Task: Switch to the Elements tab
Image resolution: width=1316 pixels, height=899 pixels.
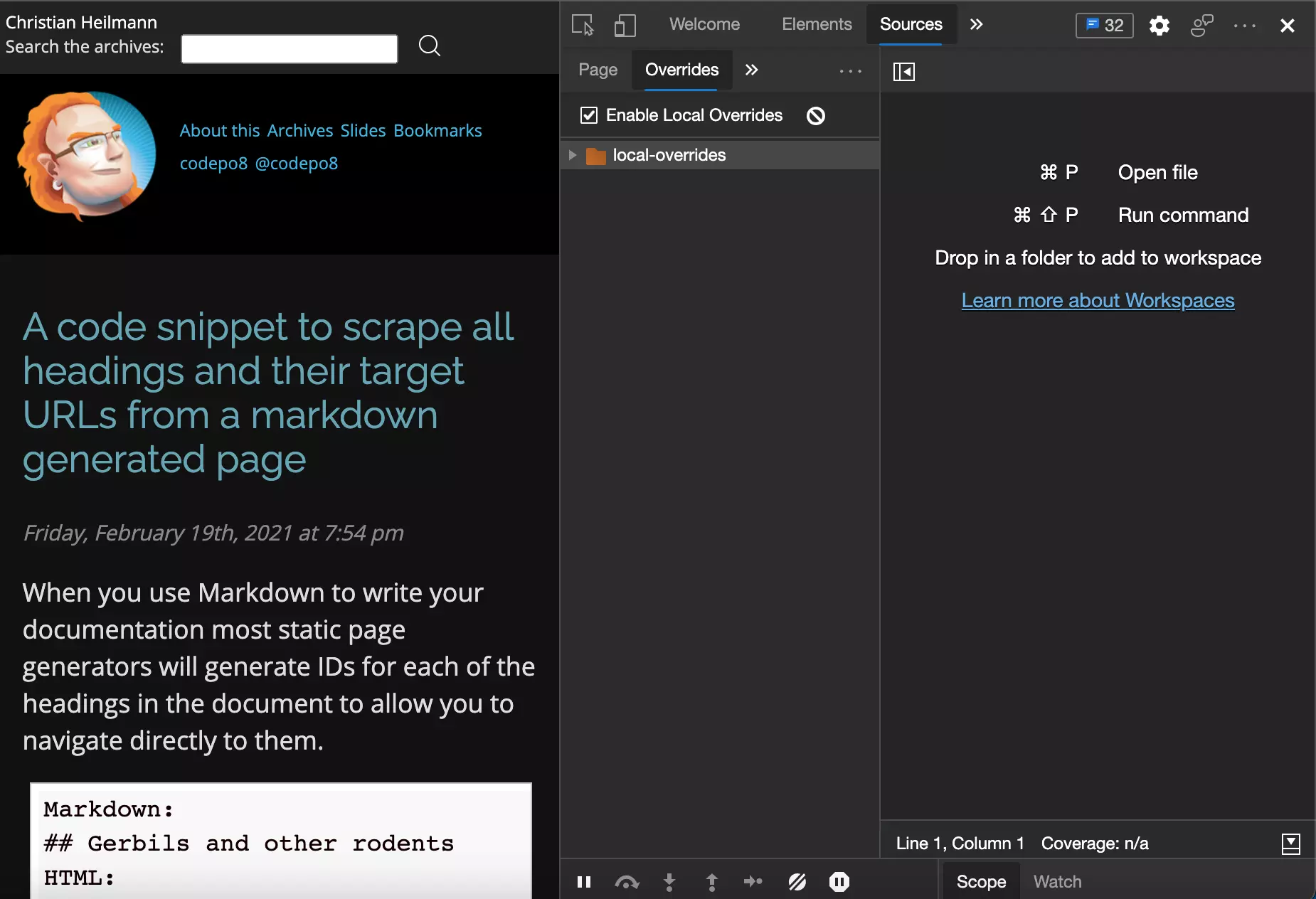Action: [816, 24]
